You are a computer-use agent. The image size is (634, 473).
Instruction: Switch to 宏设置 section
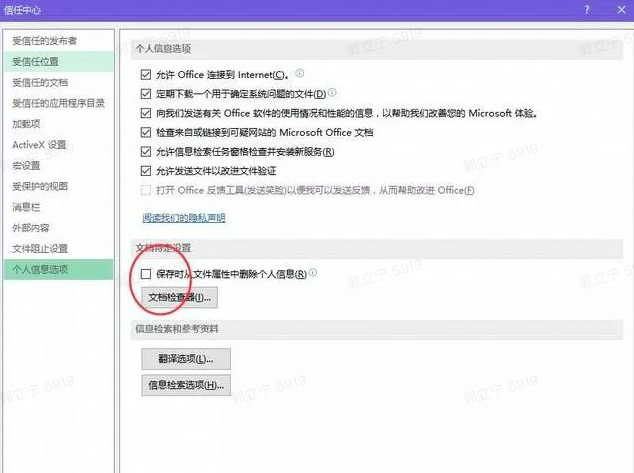click(x=26, y=165)
